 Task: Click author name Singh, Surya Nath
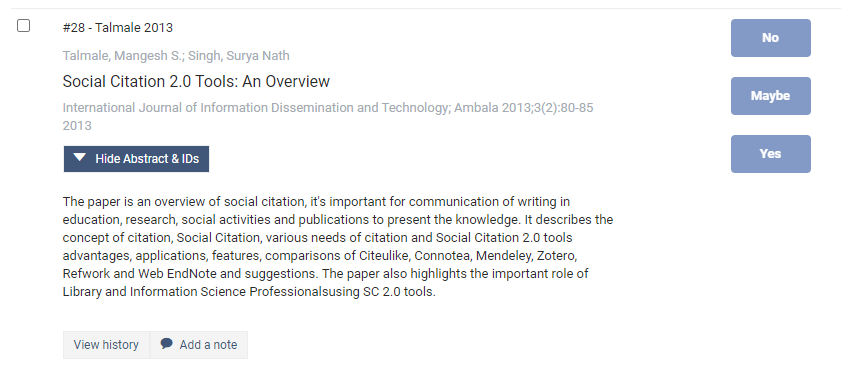point(239,56)
